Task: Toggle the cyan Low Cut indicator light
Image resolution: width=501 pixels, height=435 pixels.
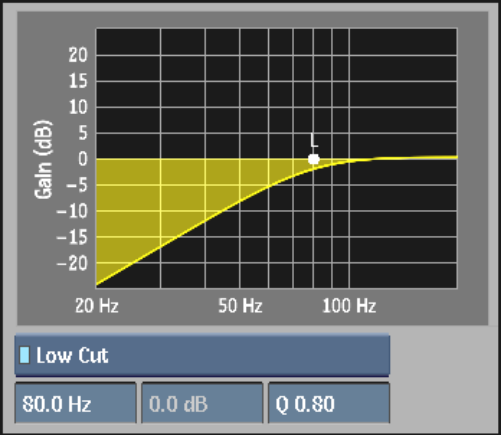Action: pyautogui.click(x=24, y=355)
